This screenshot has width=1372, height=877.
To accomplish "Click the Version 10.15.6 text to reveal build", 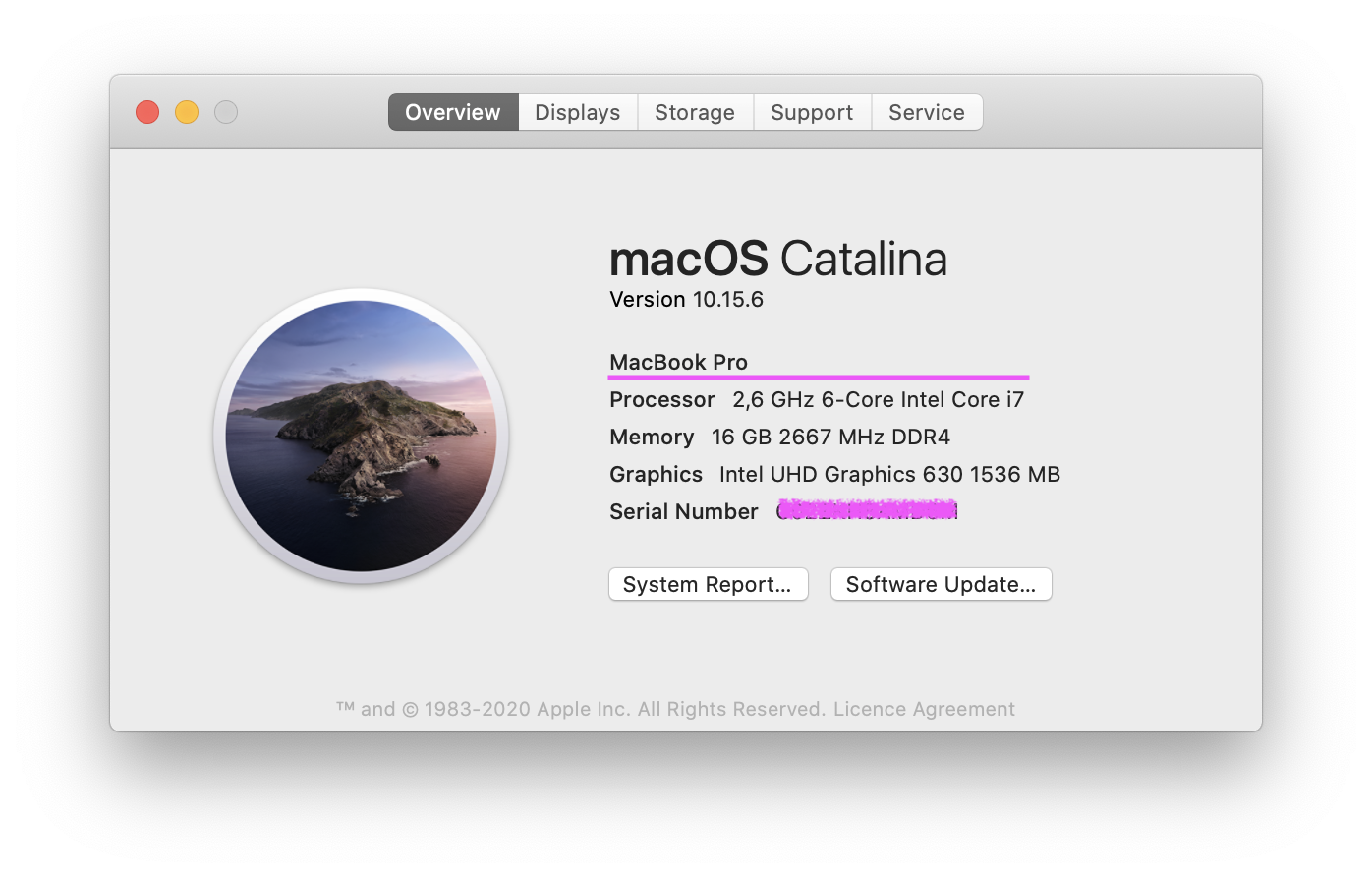I will (686, 299).
